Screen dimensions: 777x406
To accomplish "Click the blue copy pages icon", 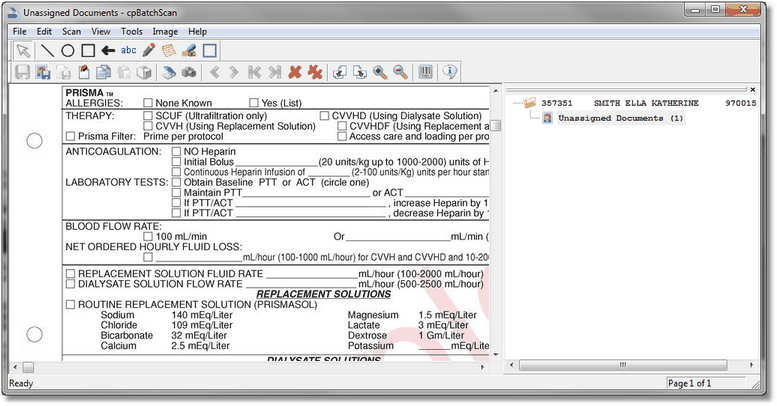I will pos(104,72).
